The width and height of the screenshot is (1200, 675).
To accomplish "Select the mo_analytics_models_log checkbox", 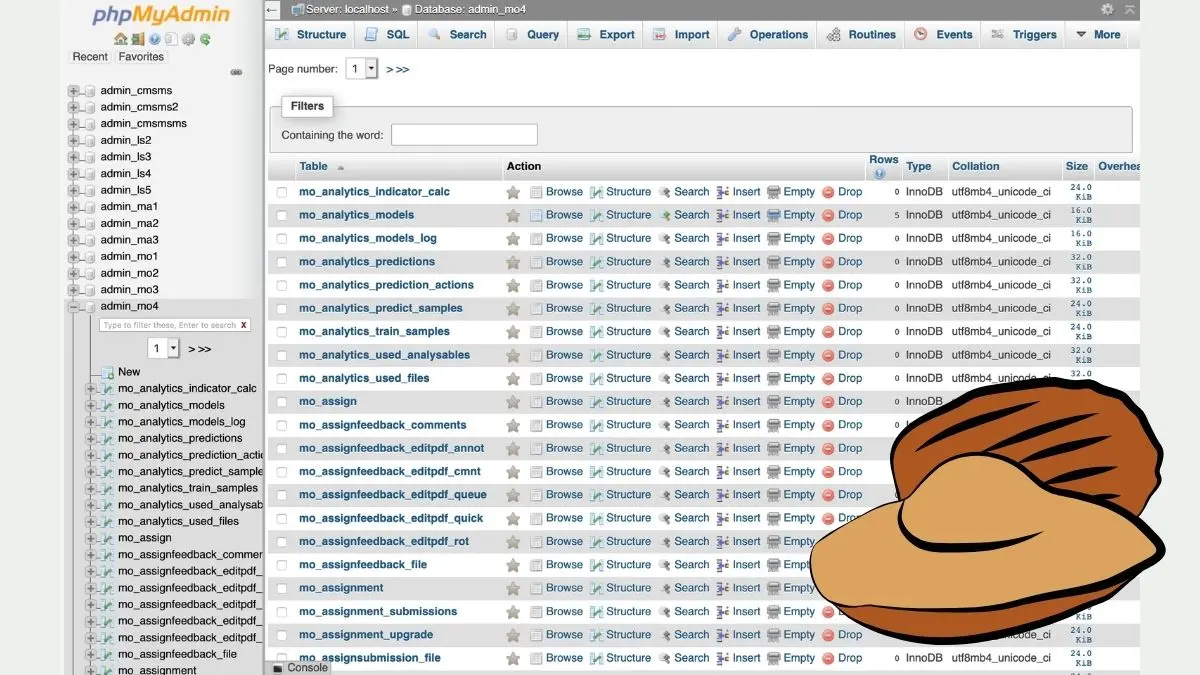I will point(282,239).
